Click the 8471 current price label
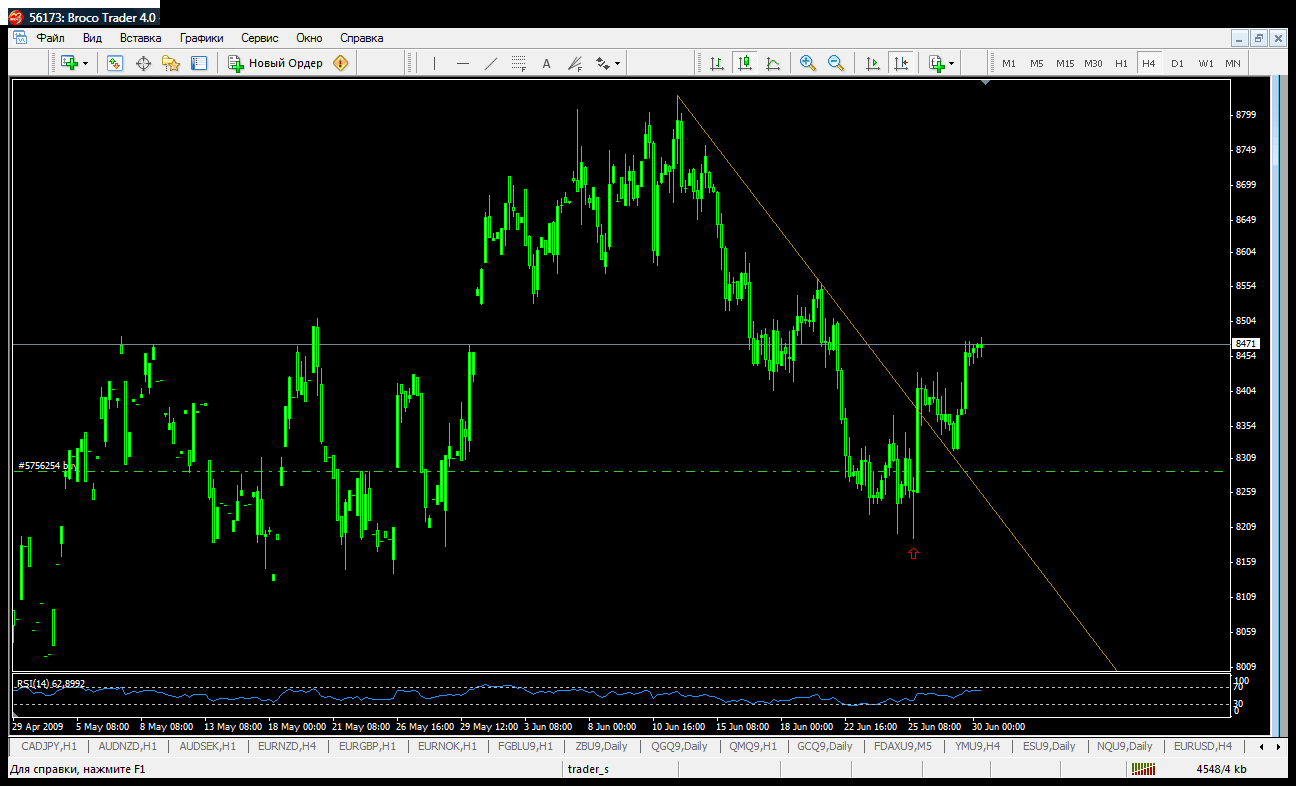Image resolution: width=1296 pixels, height=786 pixels. (x=1247, y=344)
